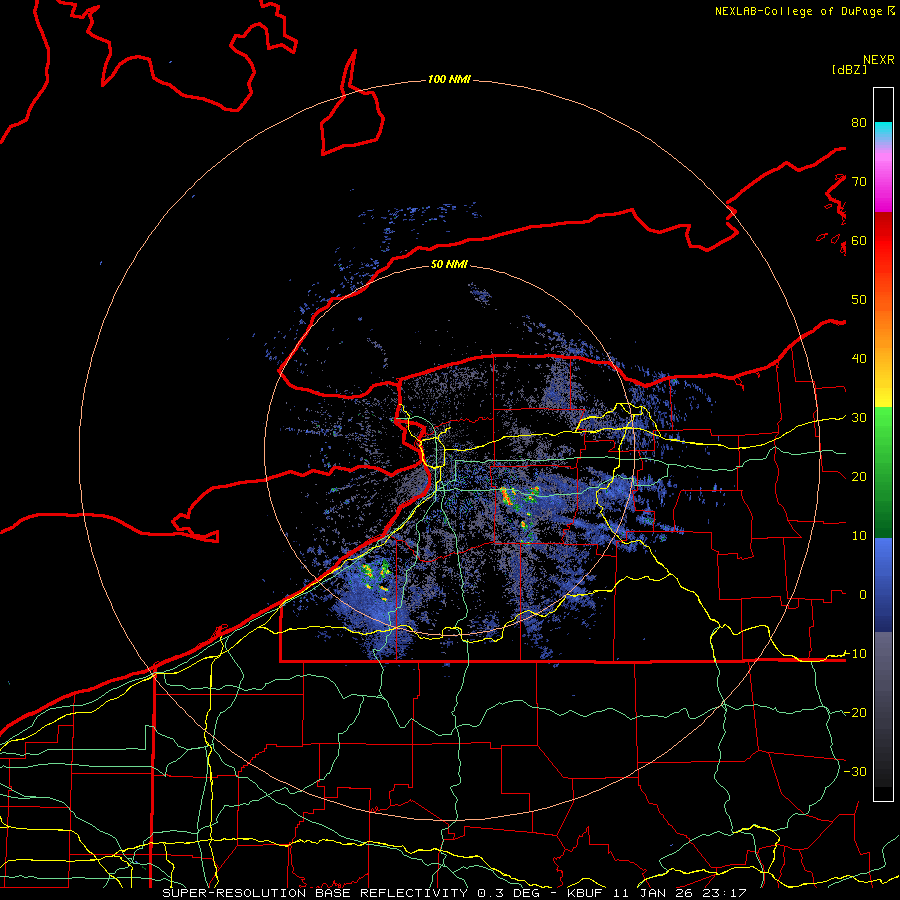Click the 20 value on the dBZ scale
Screen dimensions: 900x900
[859, 476]
